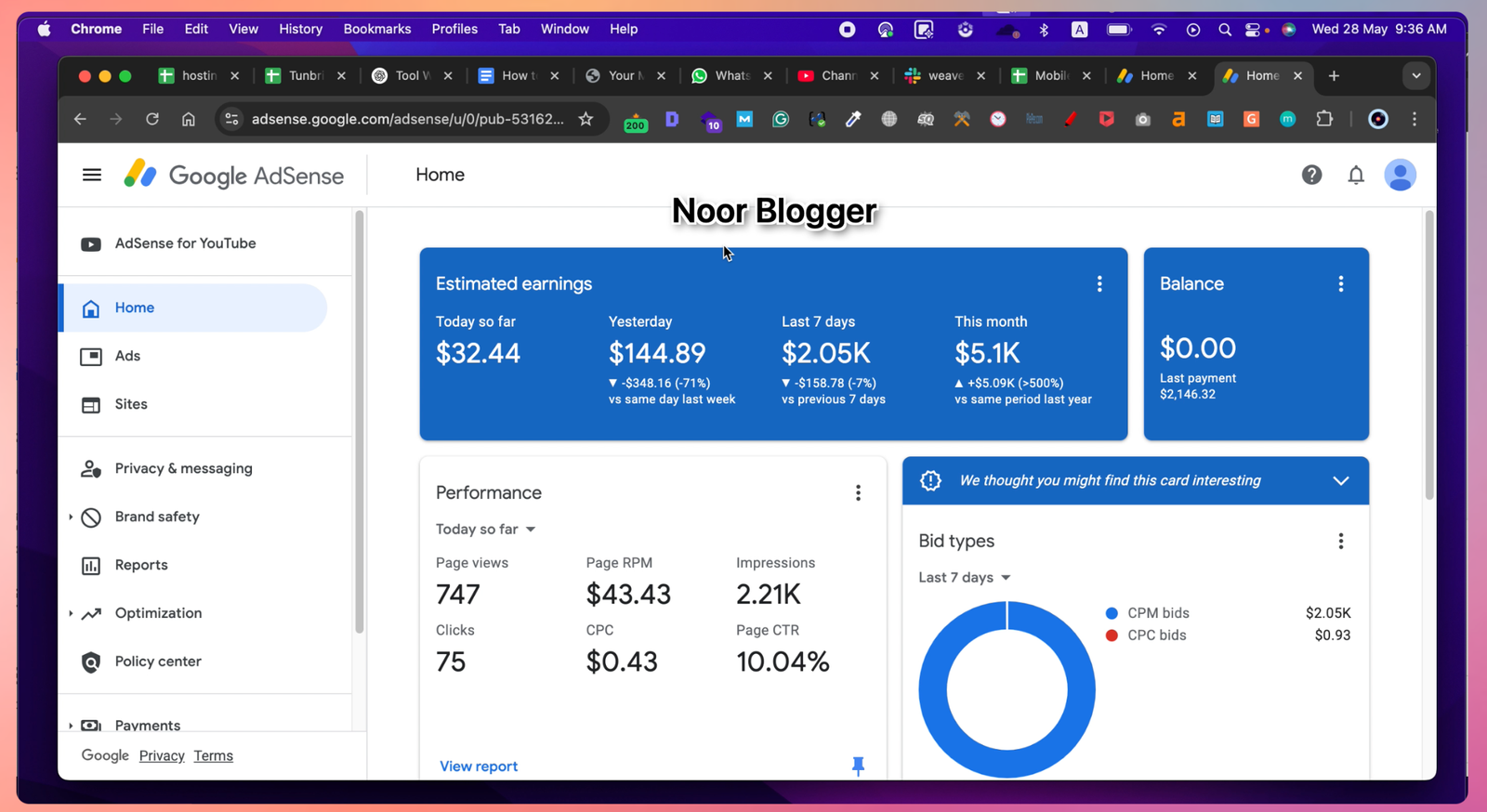Image resolution: width=1487 pixels, height=812 pixels.
Task: Open Chrome three-dot menu
Action: point(1415,119)
